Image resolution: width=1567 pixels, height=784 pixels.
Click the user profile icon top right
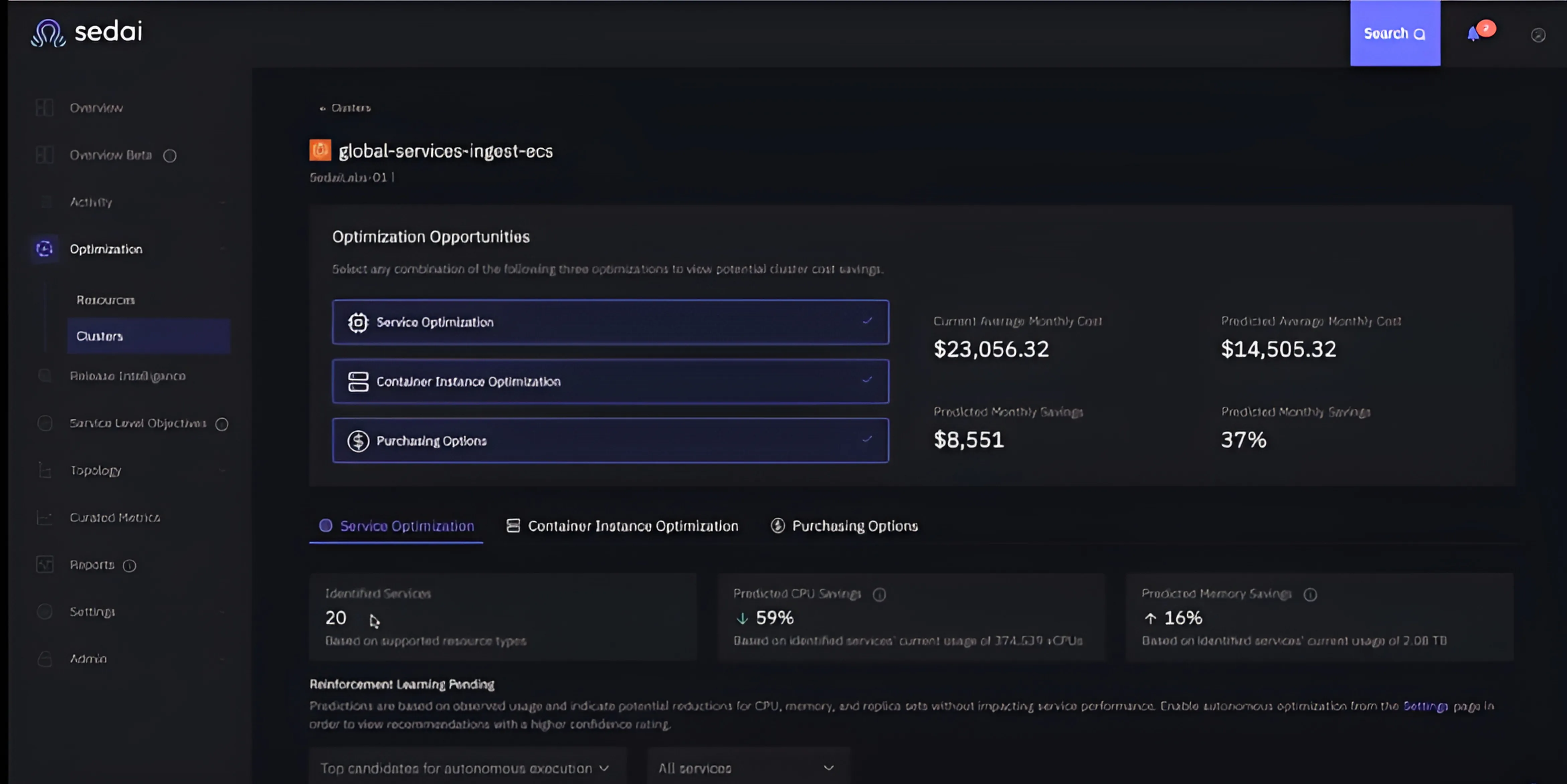click(x=1538, y=35)
